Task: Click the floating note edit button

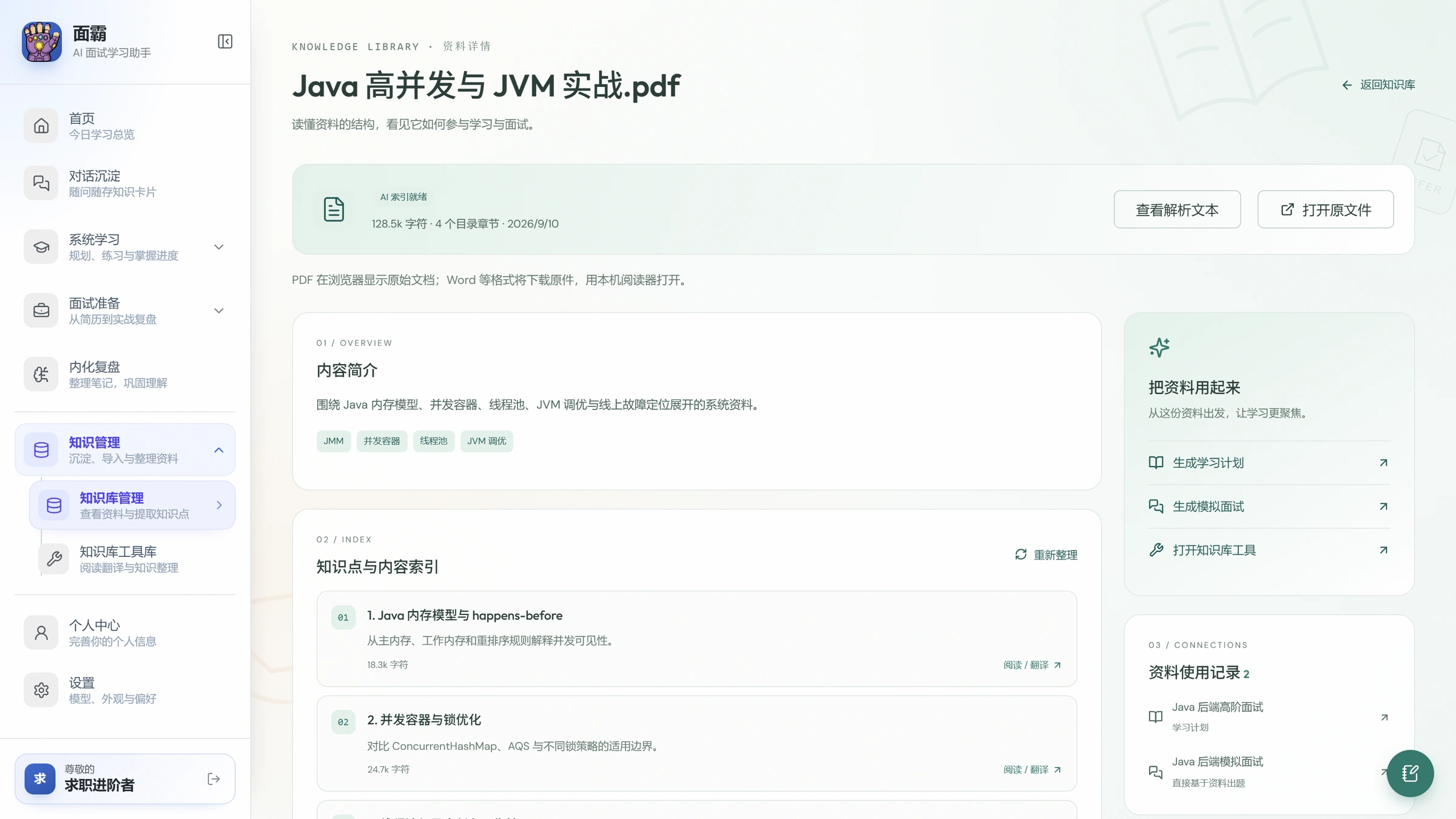Action: click(1410, 773)
